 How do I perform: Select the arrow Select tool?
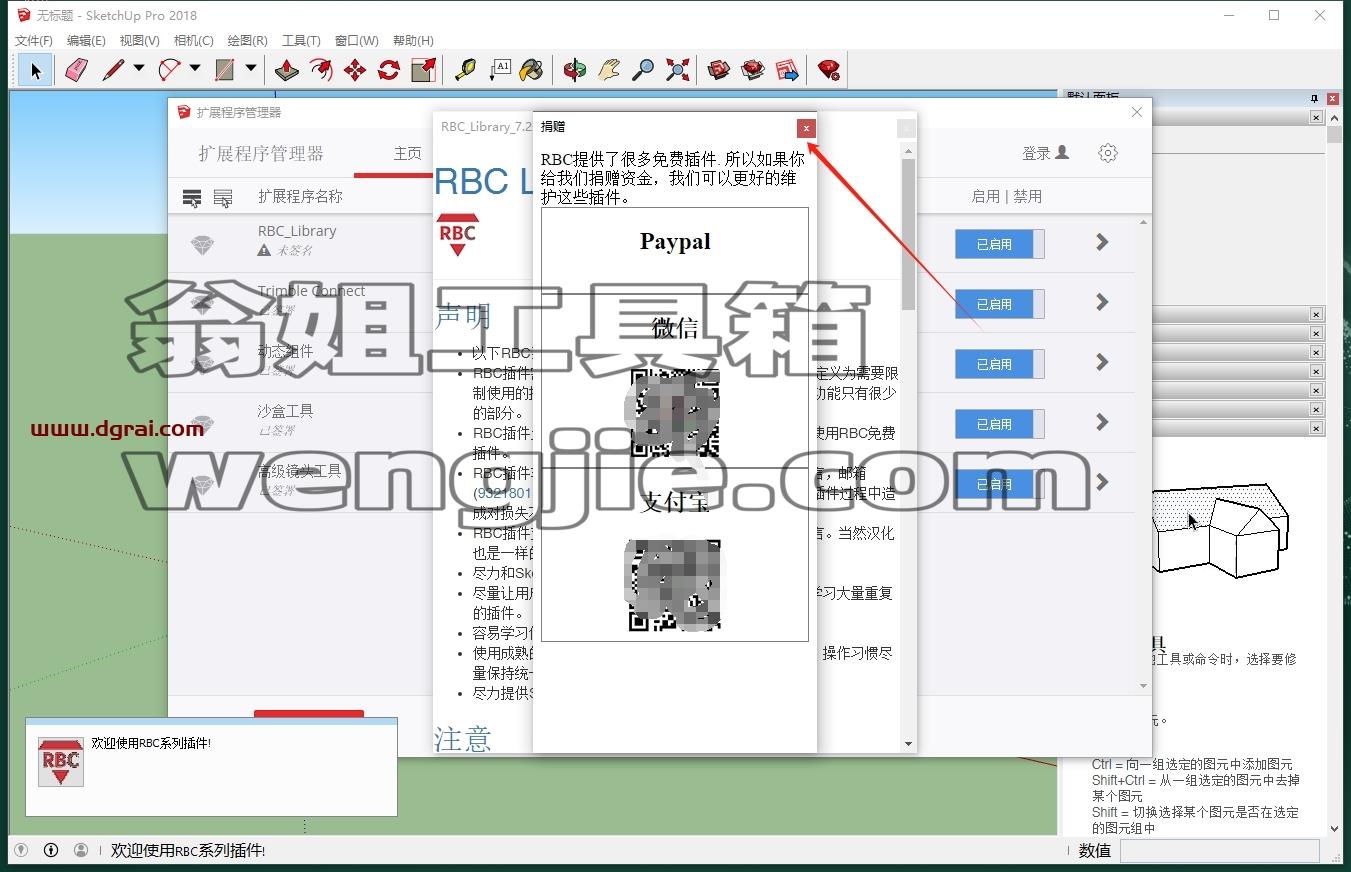(36, 69)
